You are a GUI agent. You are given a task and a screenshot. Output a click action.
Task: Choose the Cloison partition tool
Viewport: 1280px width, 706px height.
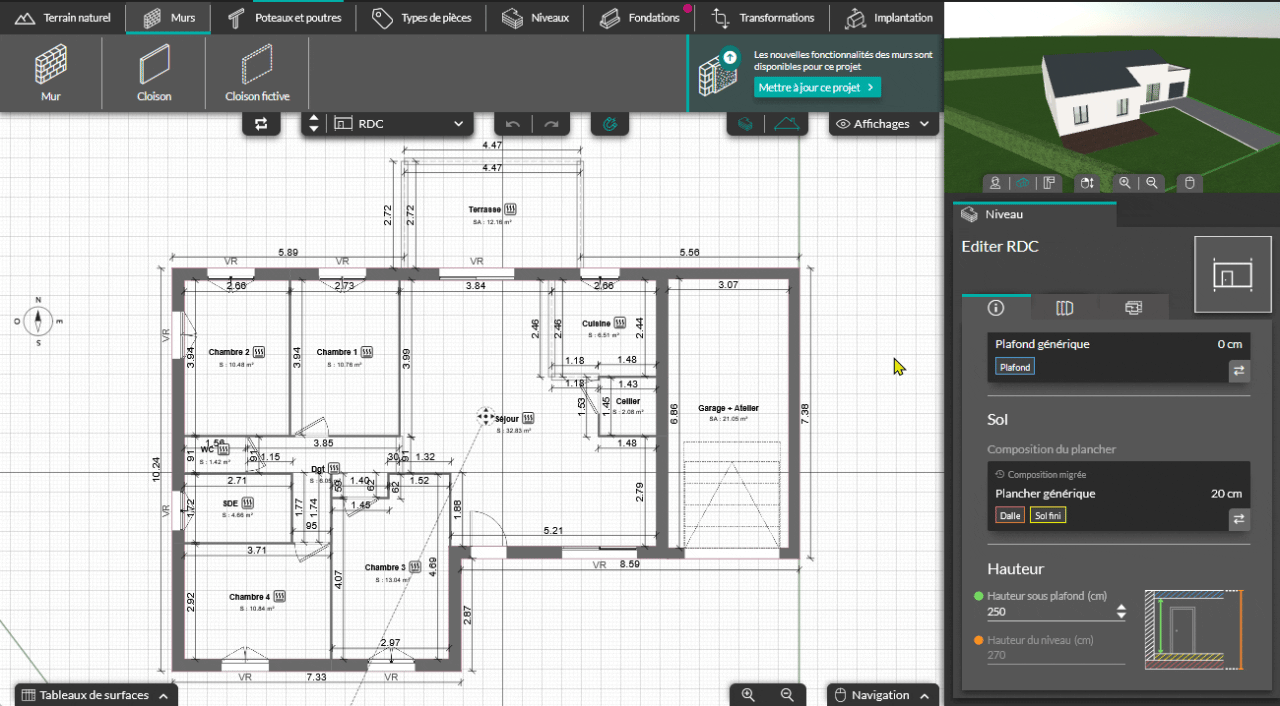[x=154, y=73]
